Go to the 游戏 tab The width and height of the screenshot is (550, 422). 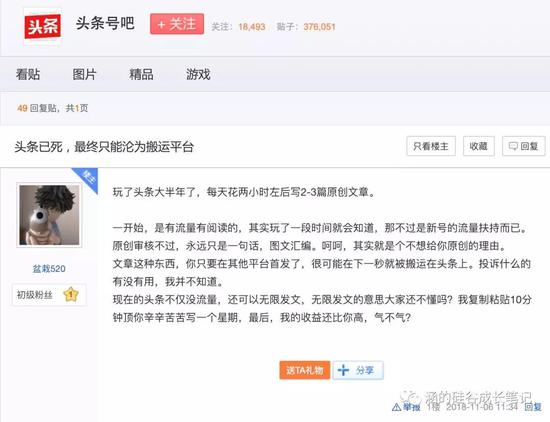coord(198,74)
